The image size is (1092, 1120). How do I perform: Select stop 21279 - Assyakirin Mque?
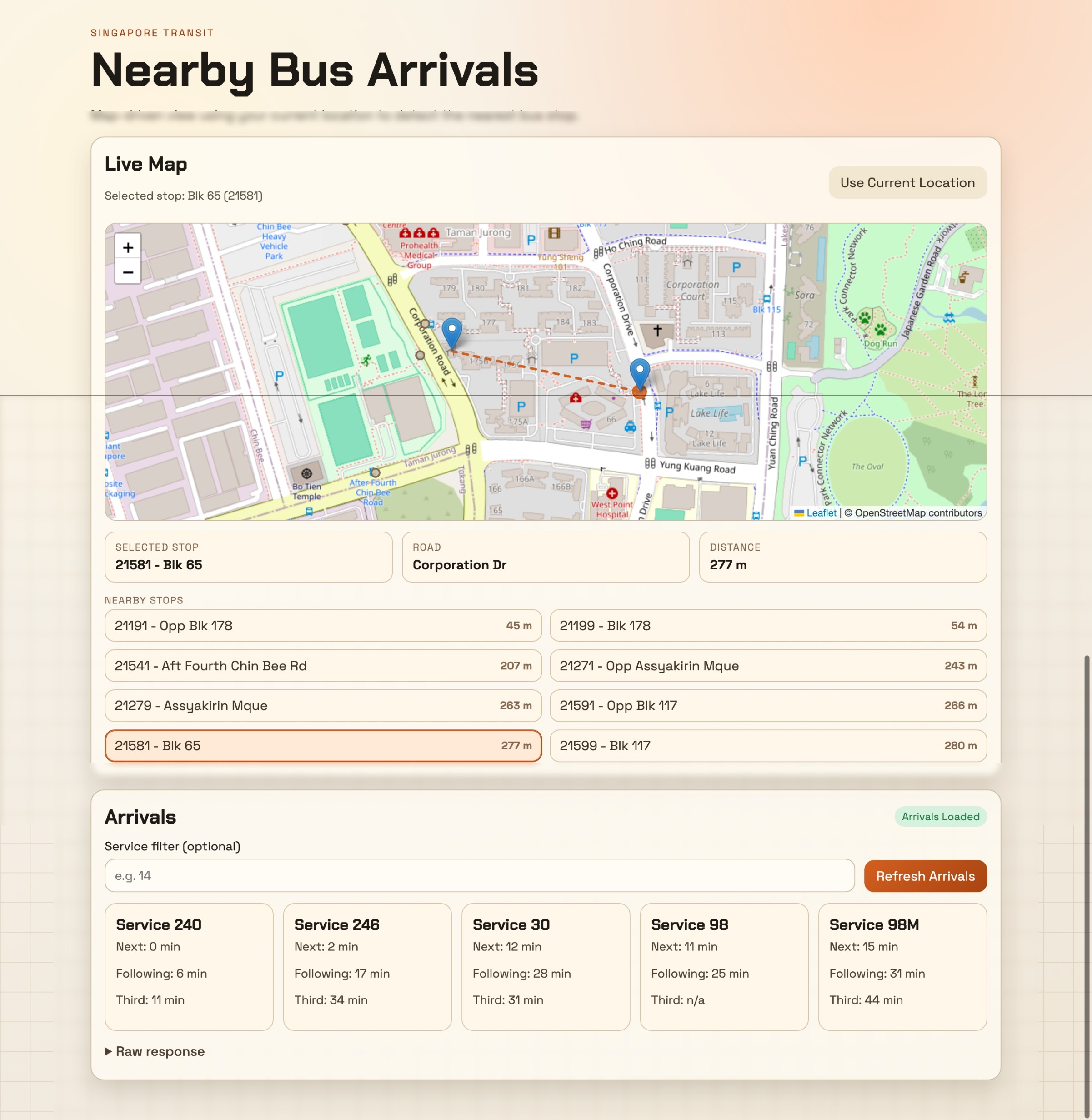point(323,706)
